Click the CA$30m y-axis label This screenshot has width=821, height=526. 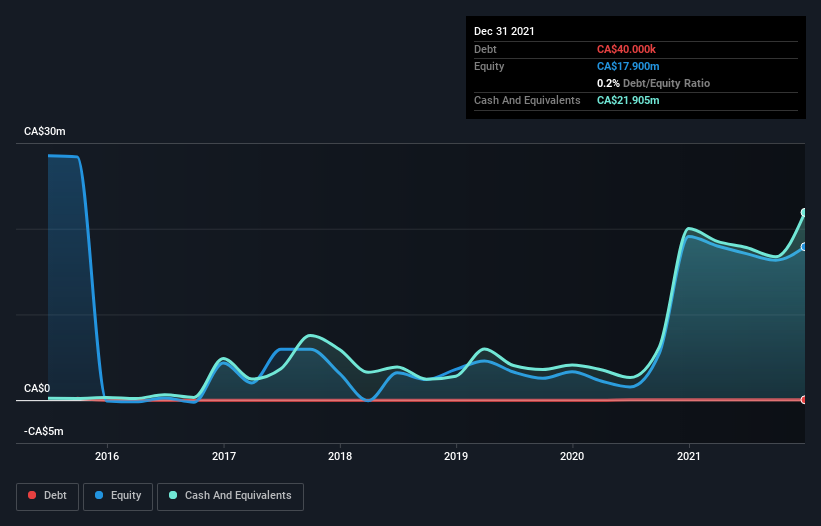pos(45,131)
